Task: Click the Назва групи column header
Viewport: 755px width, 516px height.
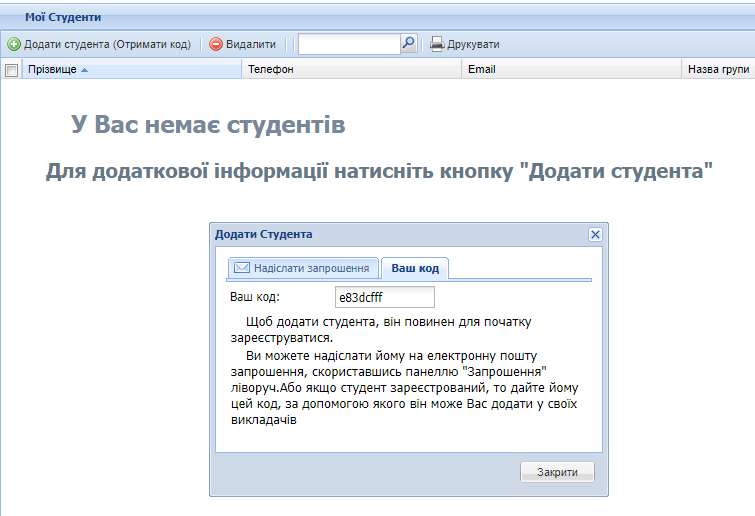Action: 718,69
